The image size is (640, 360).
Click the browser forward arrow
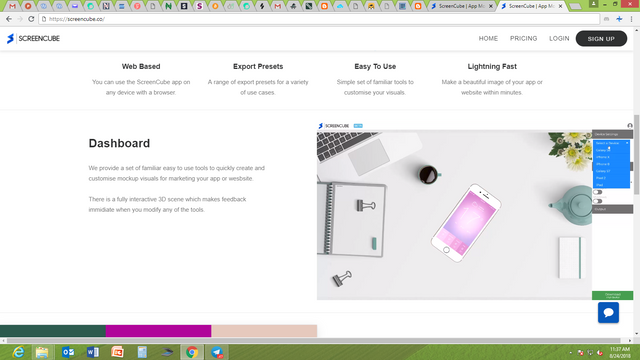point(20,19)
